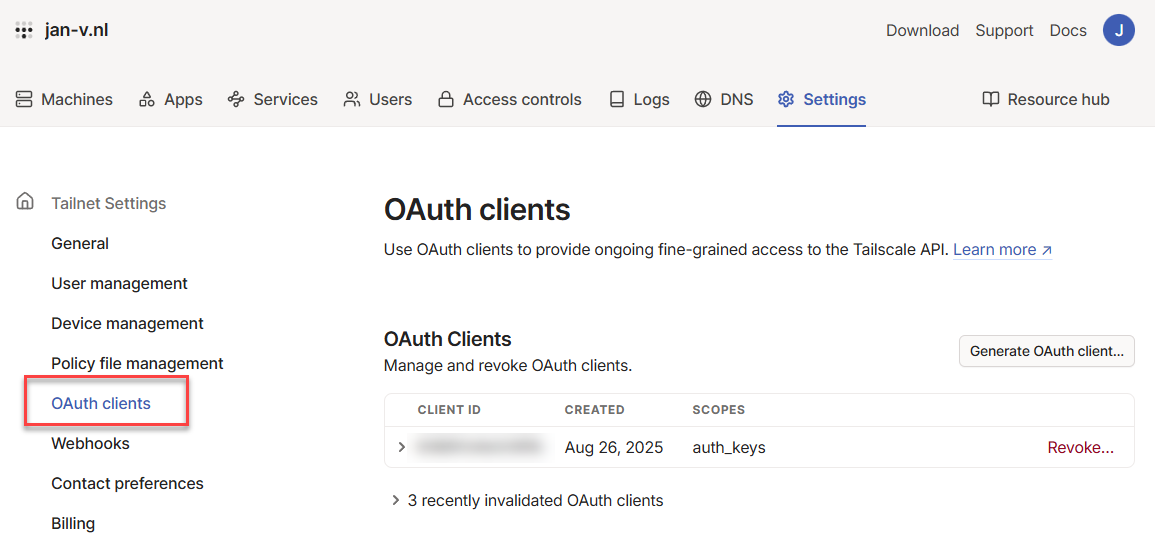Viewport: 1155px width, 548px height.
Task: Click the blurred client ID value
Action: (x=480, y=447)
